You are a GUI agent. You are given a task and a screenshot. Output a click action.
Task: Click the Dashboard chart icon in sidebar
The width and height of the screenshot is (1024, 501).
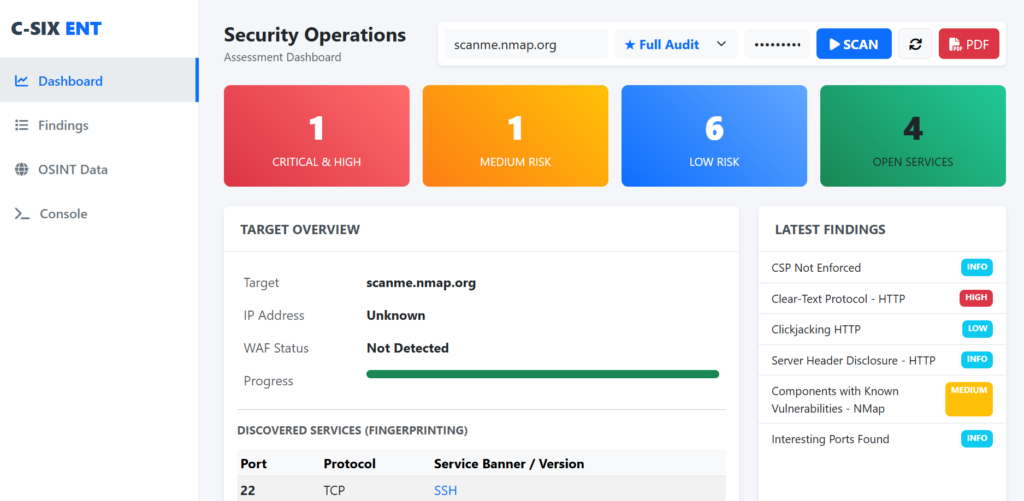click(x=21, y=81)
